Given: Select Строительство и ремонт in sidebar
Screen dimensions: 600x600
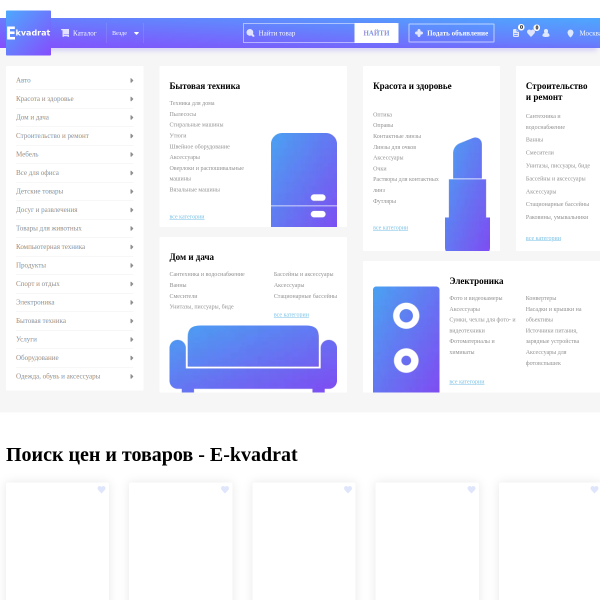Looking at the screenshot, I should (52, 135).
